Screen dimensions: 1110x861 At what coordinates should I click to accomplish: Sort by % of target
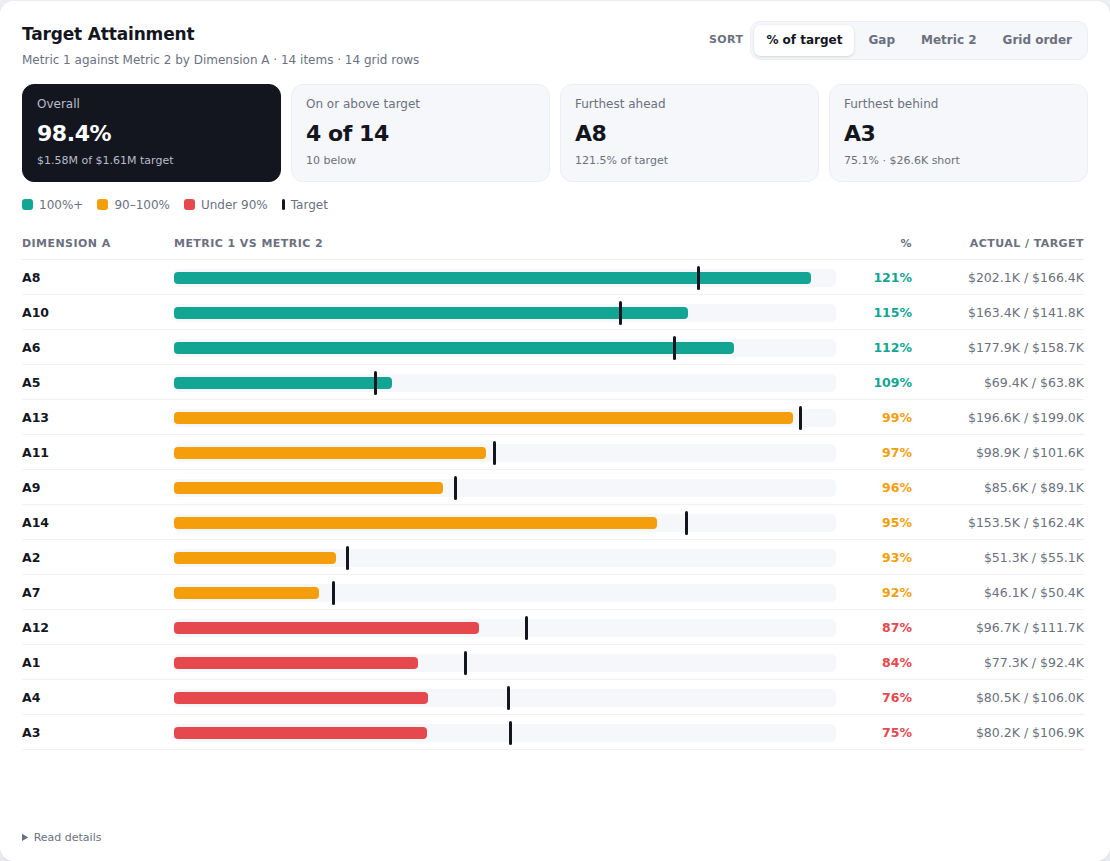coord(804,40)
